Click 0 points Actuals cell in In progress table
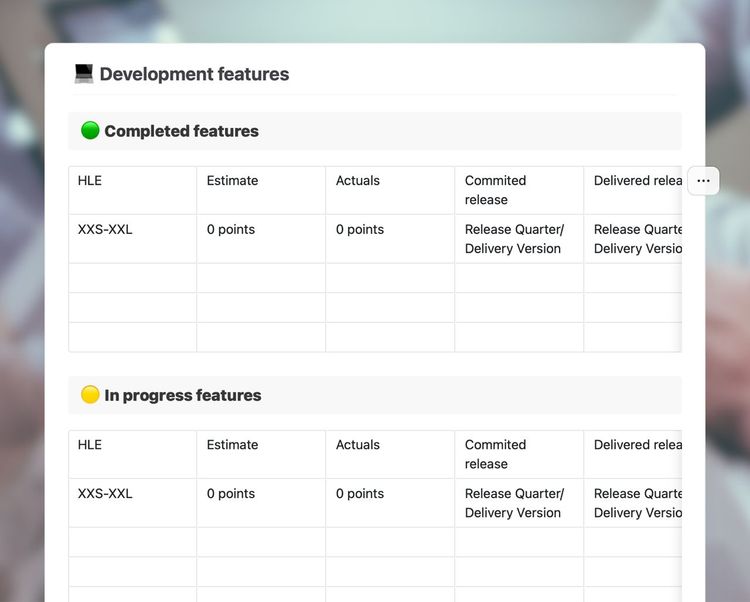The height and width of the screenshot is (602, 750). pos(360,494)
